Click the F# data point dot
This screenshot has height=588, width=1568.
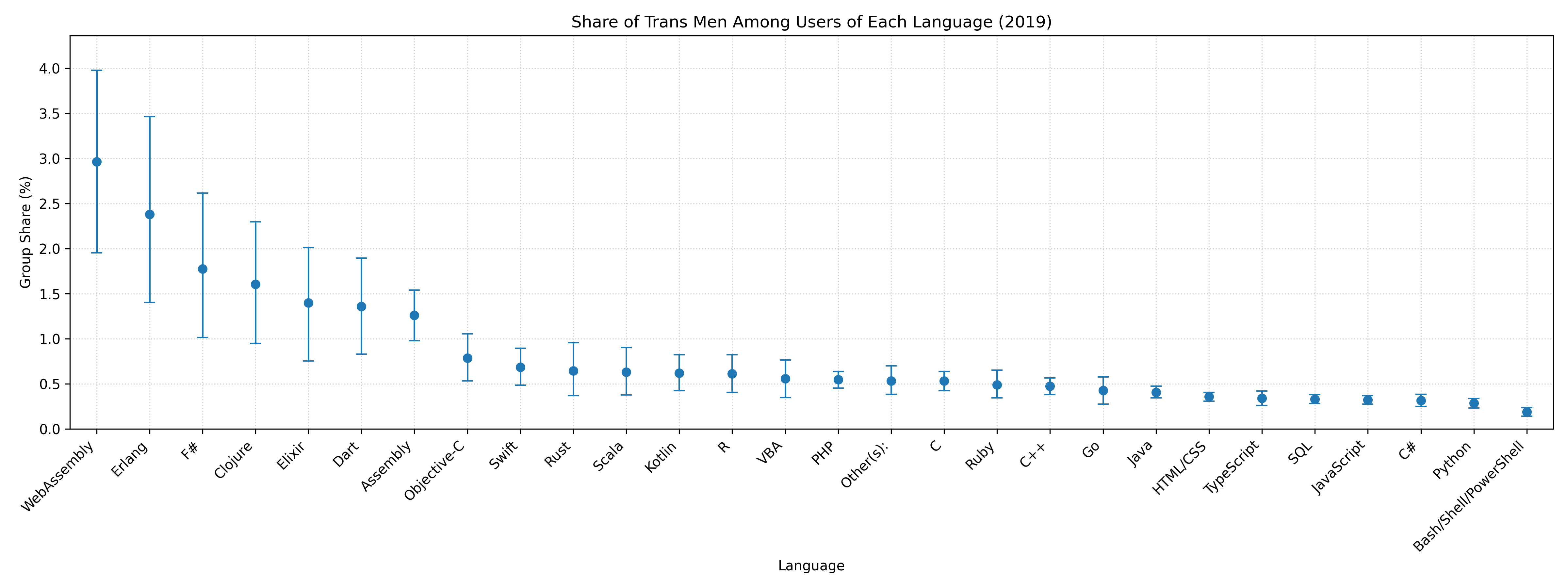pyautogui.click(x=203, y=269)
